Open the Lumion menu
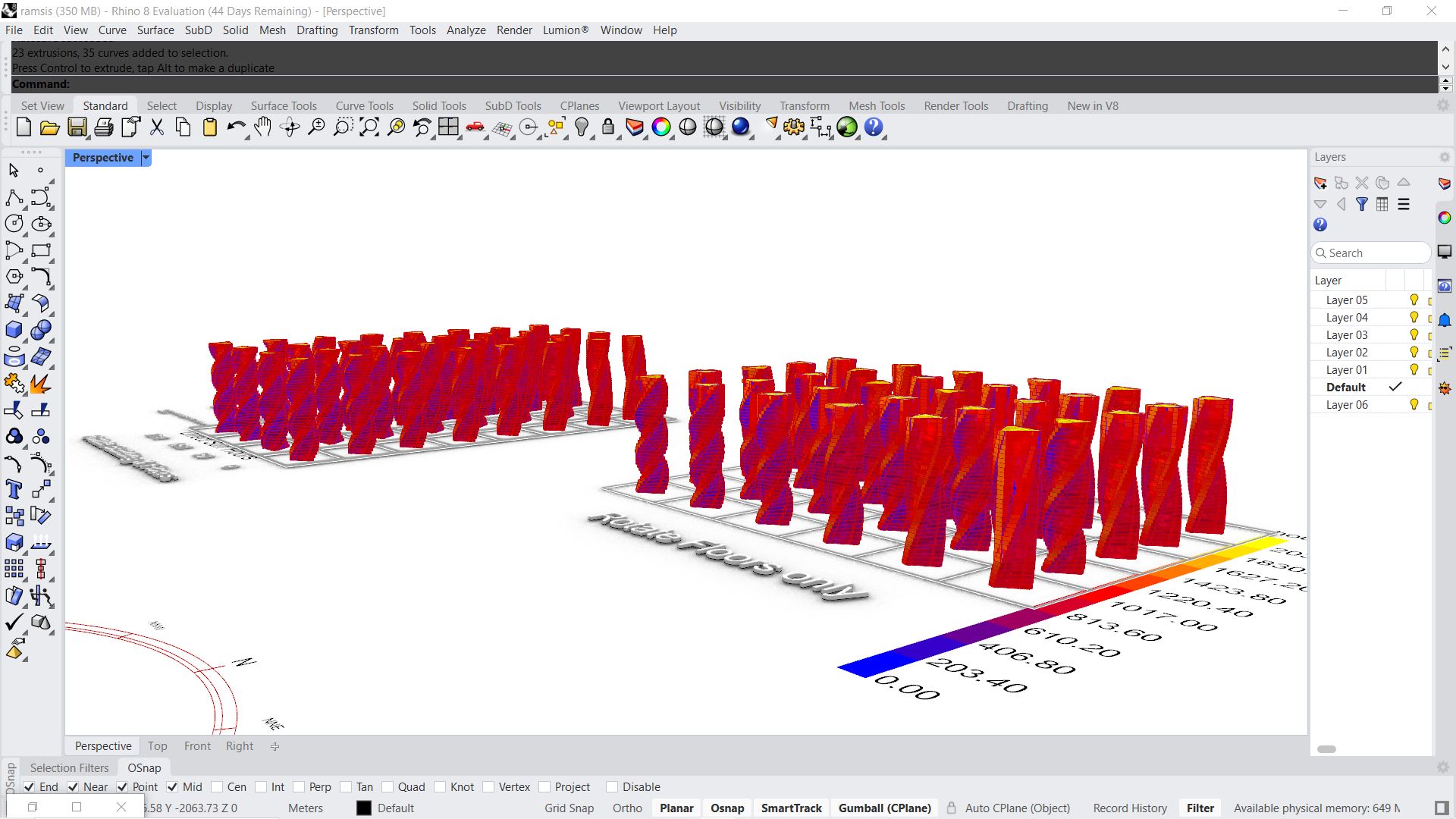Viewport: 1456px width, 819px height. tap(565, 30)
